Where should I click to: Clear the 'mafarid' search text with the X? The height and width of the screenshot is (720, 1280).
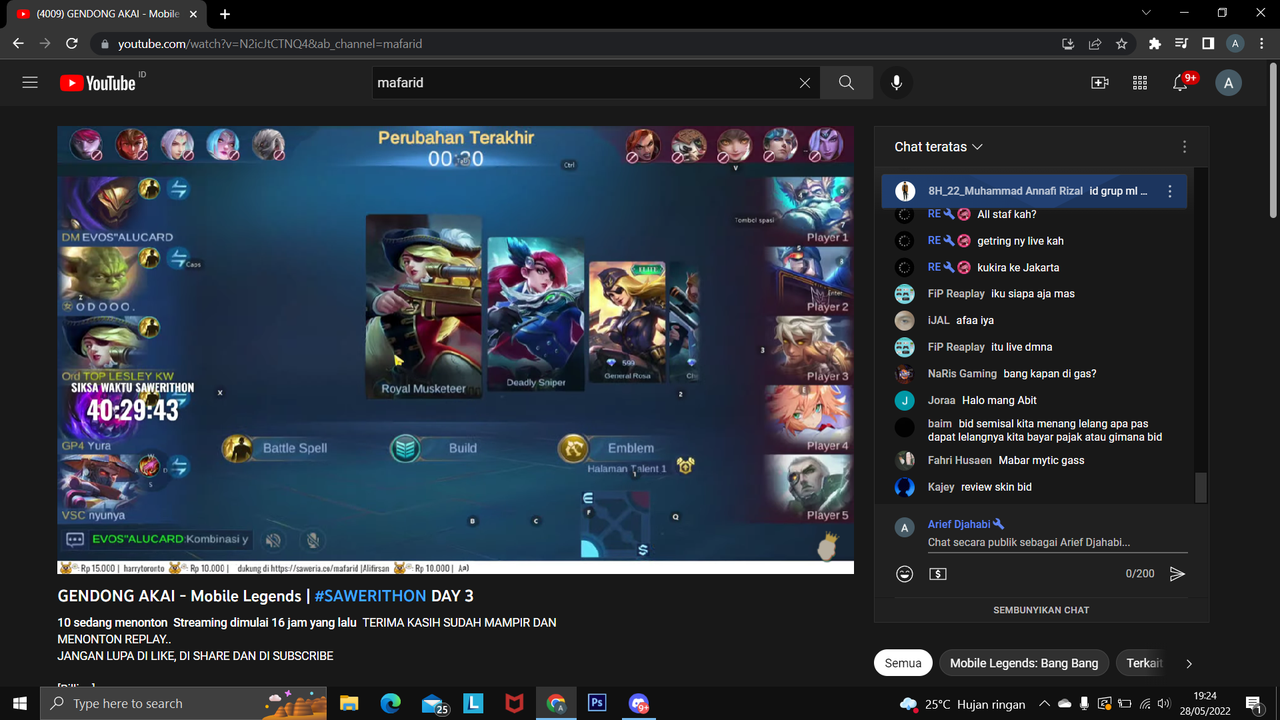click(x=805, y=83)
